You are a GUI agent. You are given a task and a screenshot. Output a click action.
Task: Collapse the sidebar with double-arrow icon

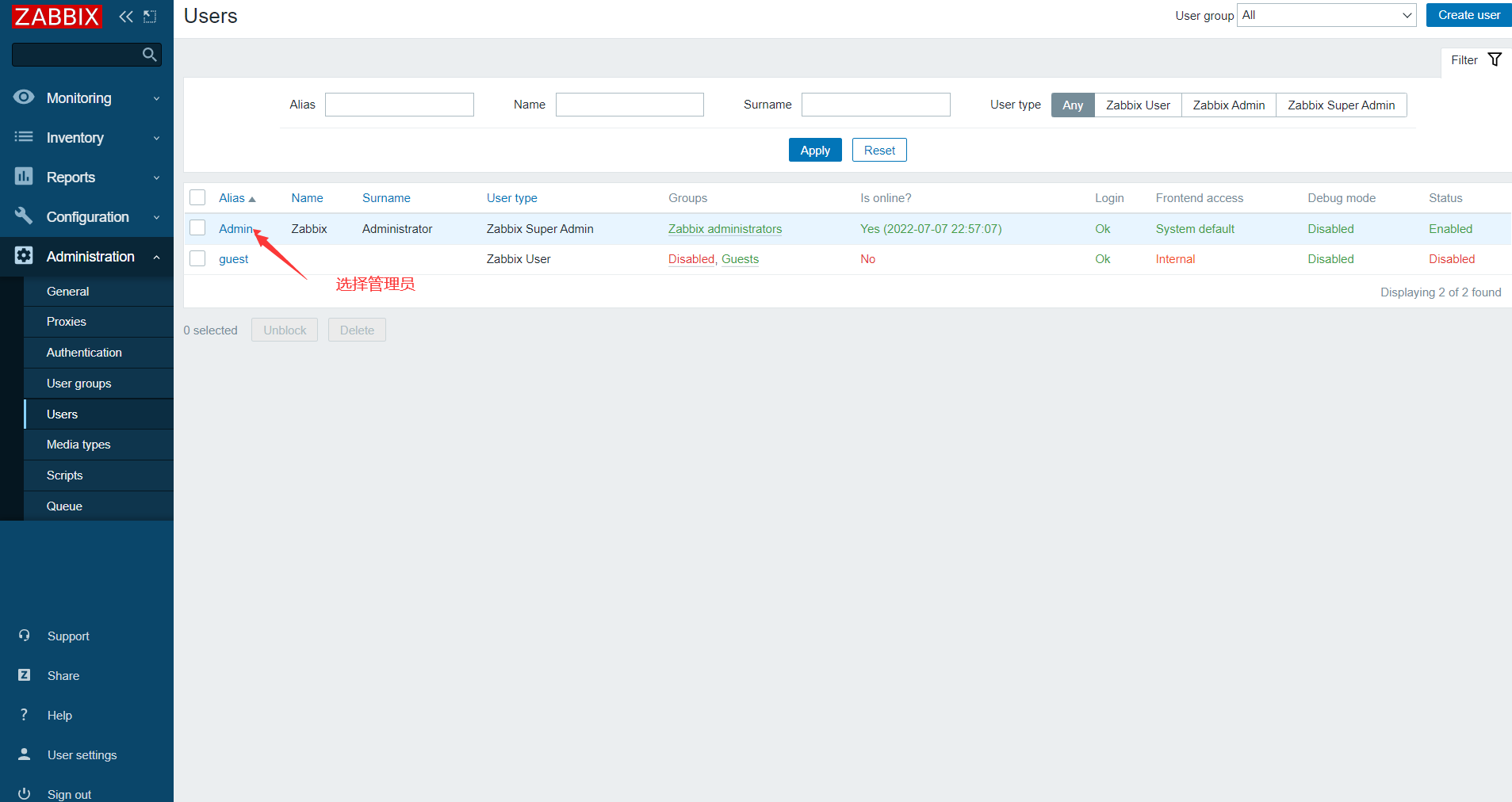click(126, 16)
